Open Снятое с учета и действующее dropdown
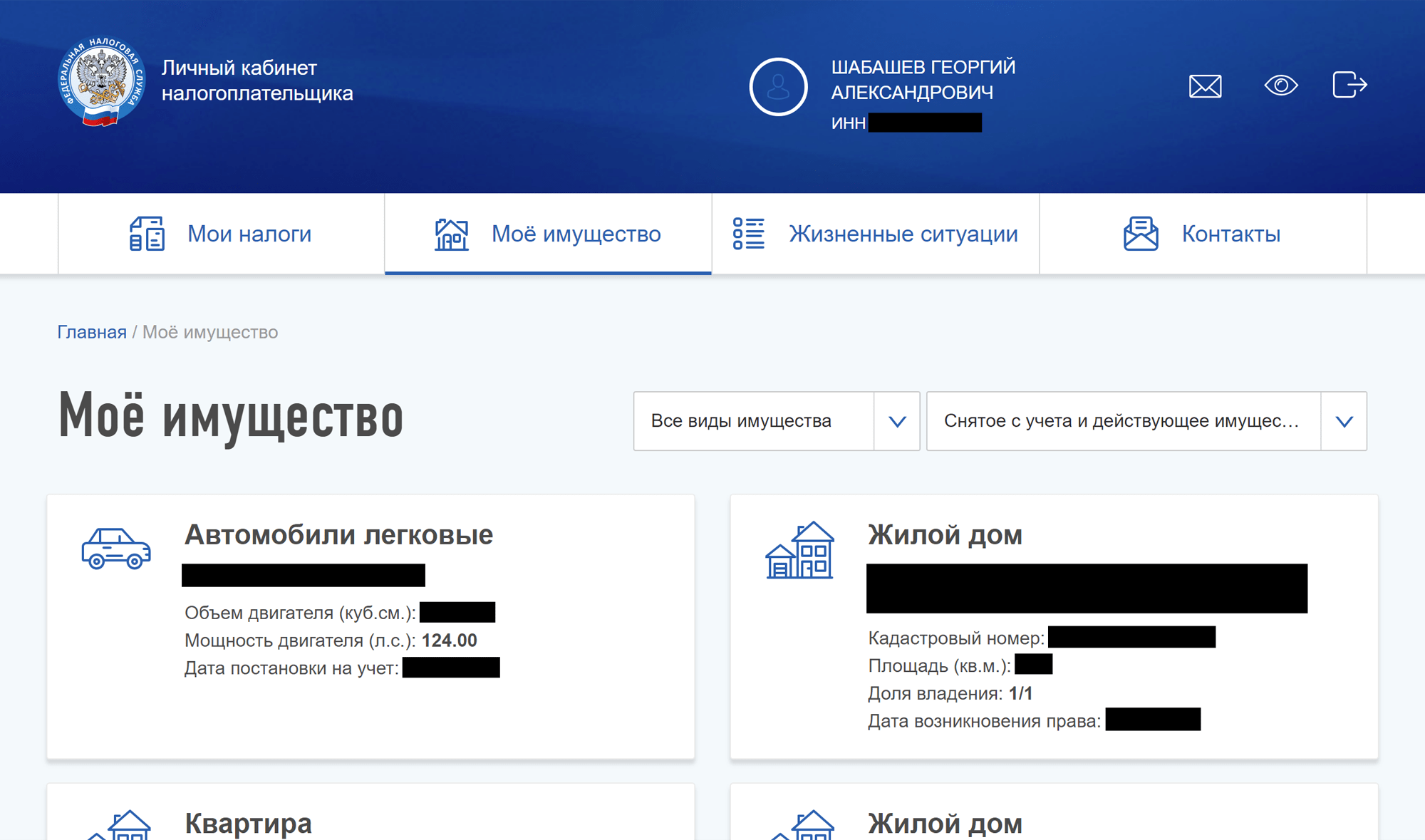This screenshot has height=840, width=1425. click(1146, 421)
